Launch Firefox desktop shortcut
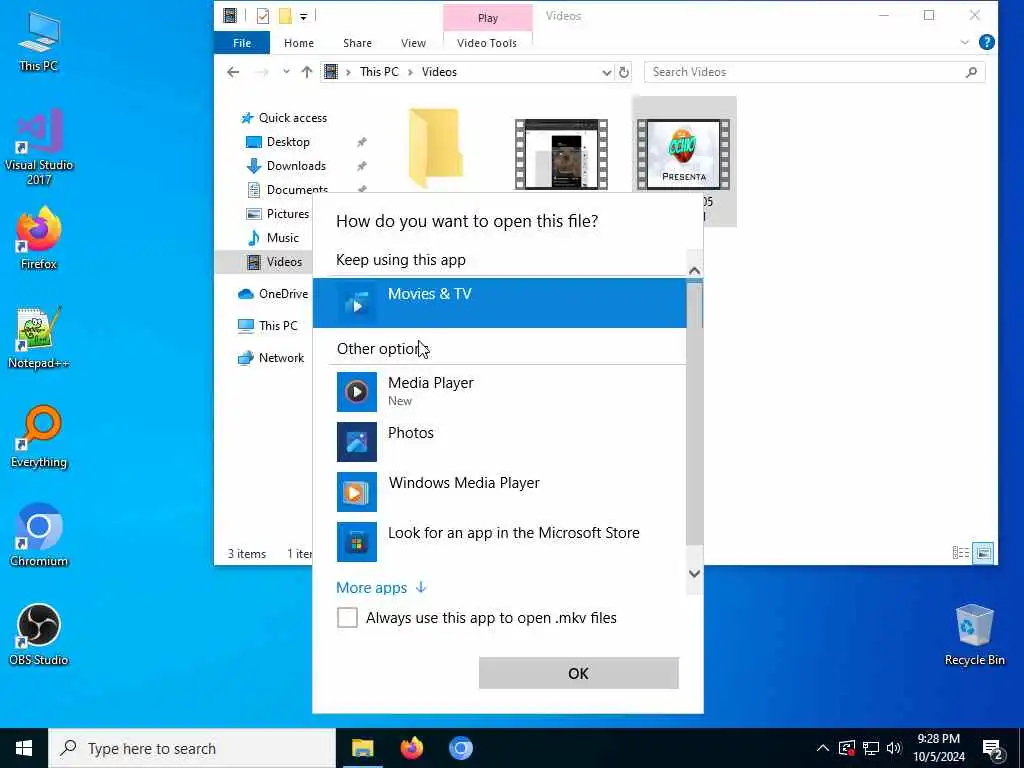The height and width of the screenshot is (768, 1024). [39, 238]
